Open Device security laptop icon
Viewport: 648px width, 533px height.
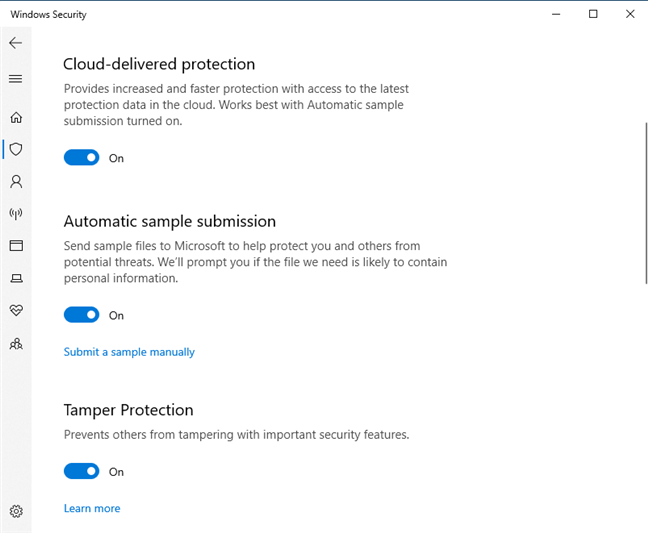tap(15, 278)
